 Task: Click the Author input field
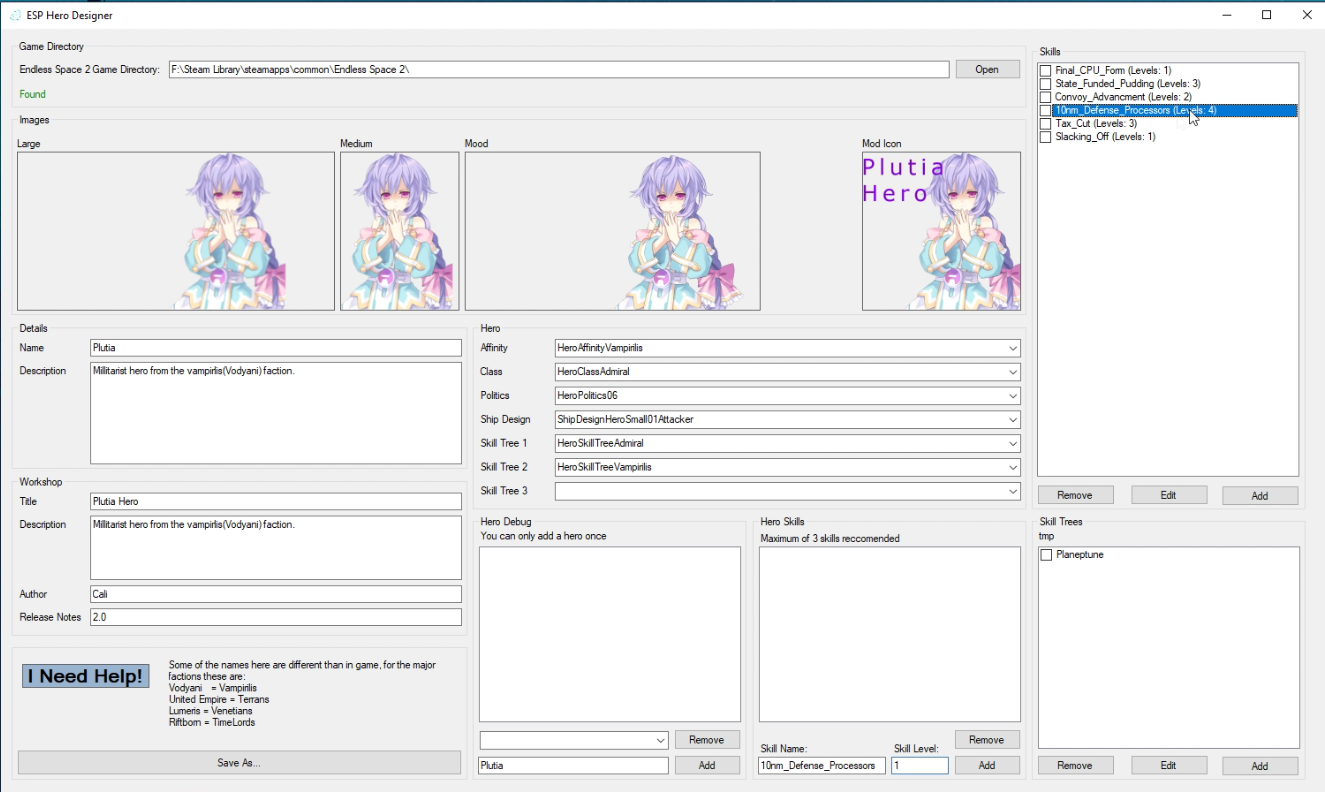pos(276,594)
